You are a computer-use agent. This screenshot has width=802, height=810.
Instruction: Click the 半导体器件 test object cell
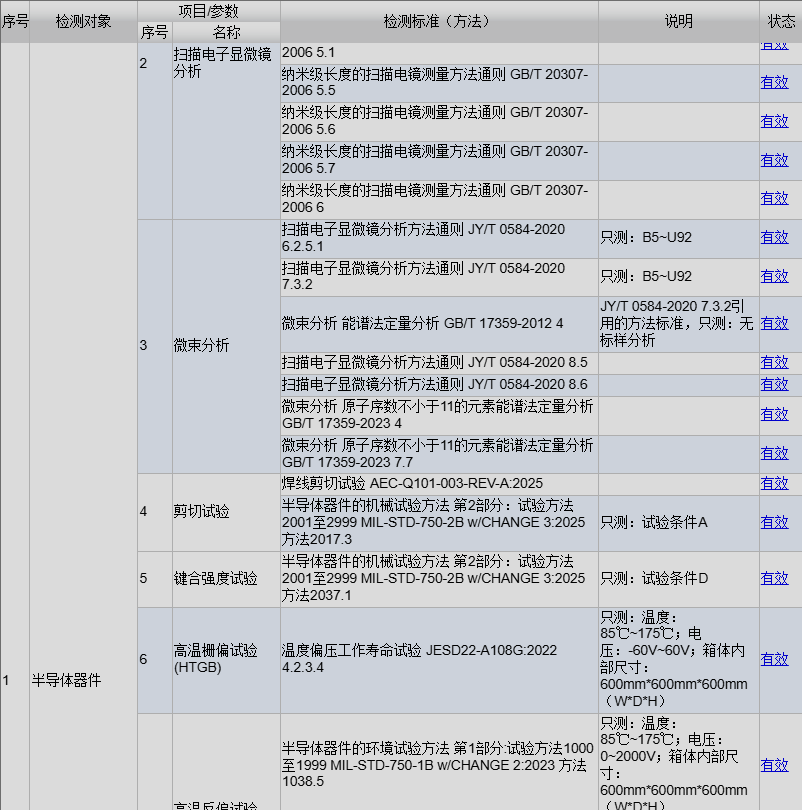[x=66, y=680]
